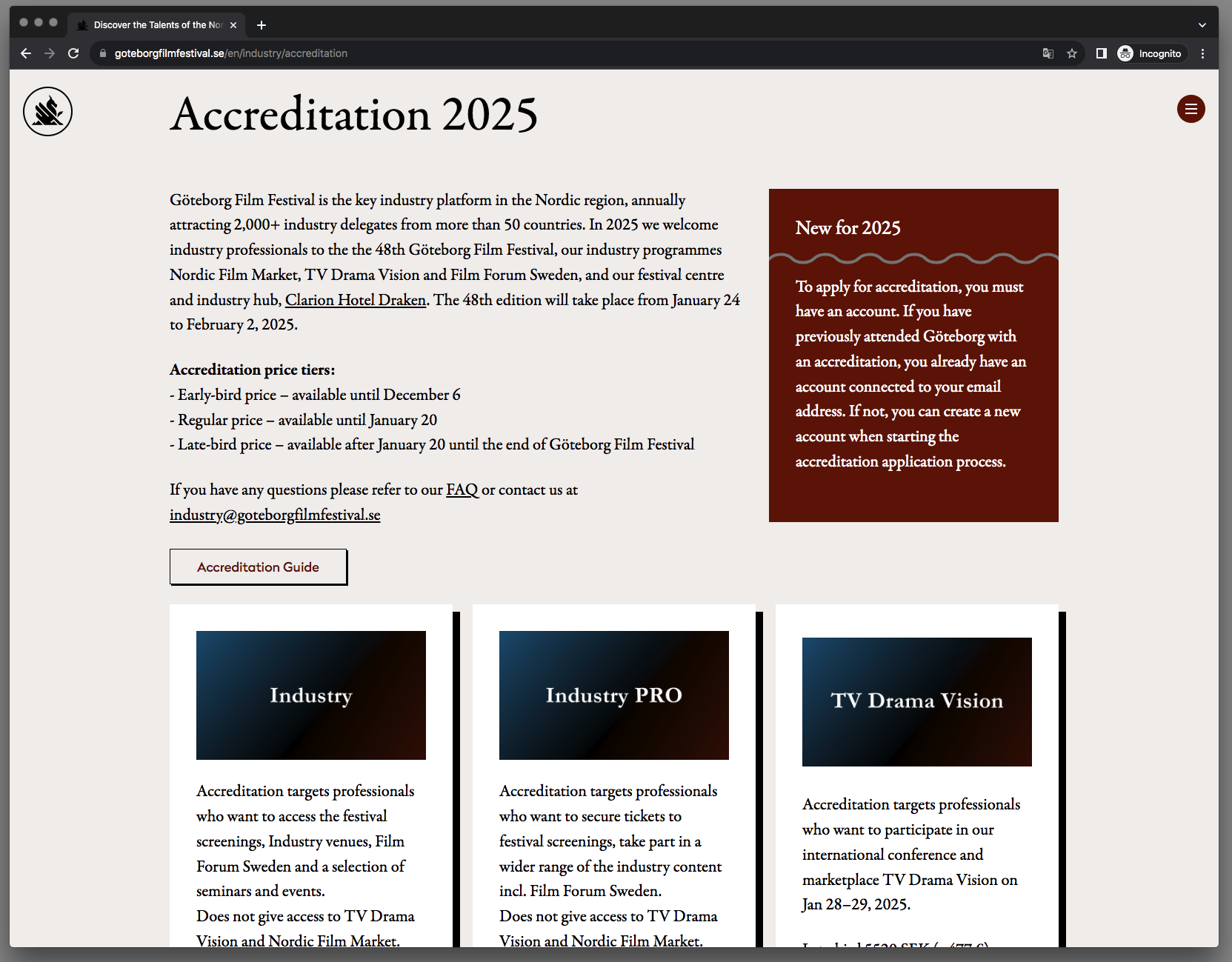Click the Regular price line
Viewport: 1232px width, 962px height.
(x=304, y=420)
